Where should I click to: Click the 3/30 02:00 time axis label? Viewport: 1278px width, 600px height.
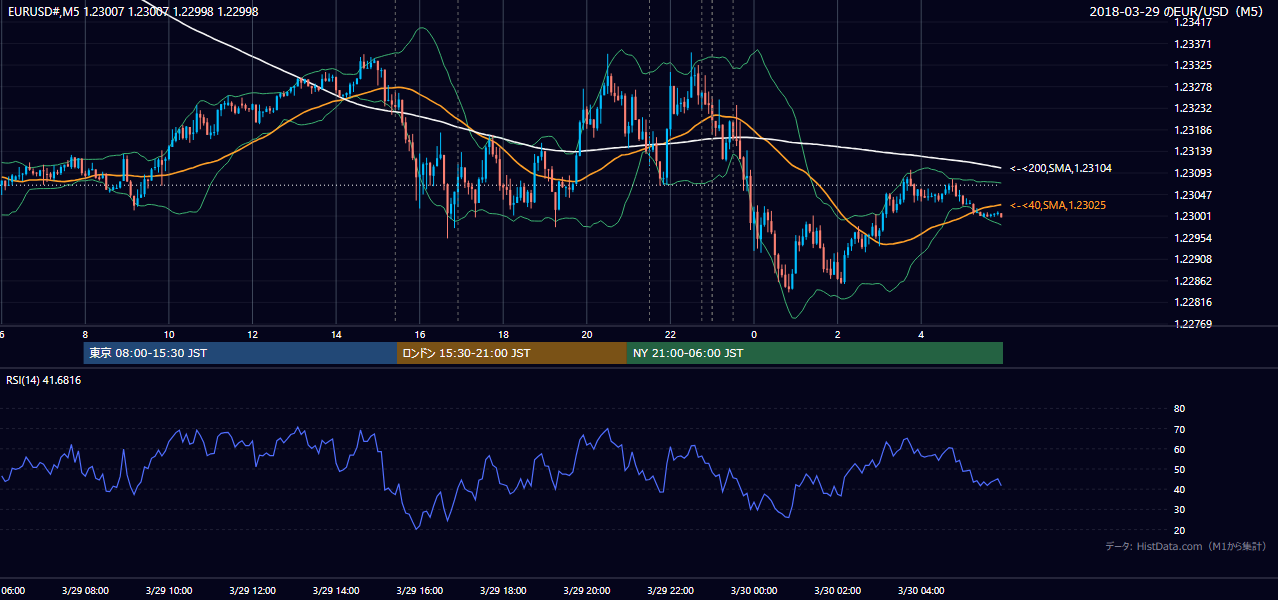tap(838, 591)
